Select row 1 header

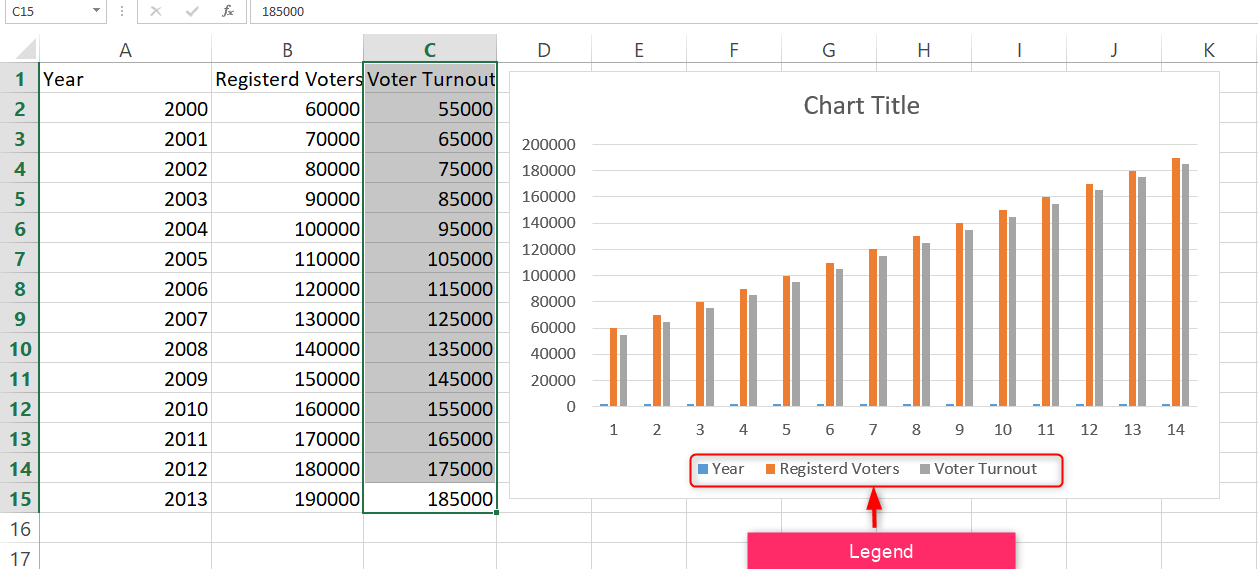pos(20,78)
